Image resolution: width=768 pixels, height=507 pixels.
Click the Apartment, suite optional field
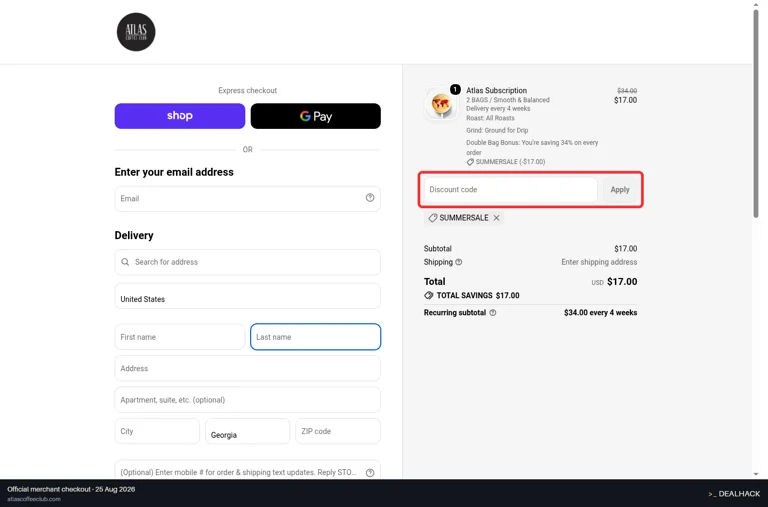(x=247, y=400)
